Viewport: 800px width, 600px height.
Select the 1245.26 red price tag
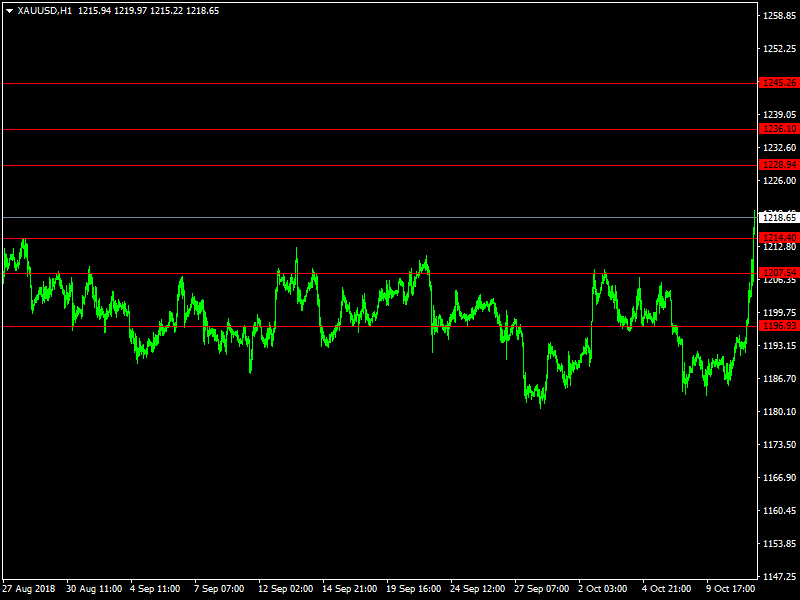(778, 83)
